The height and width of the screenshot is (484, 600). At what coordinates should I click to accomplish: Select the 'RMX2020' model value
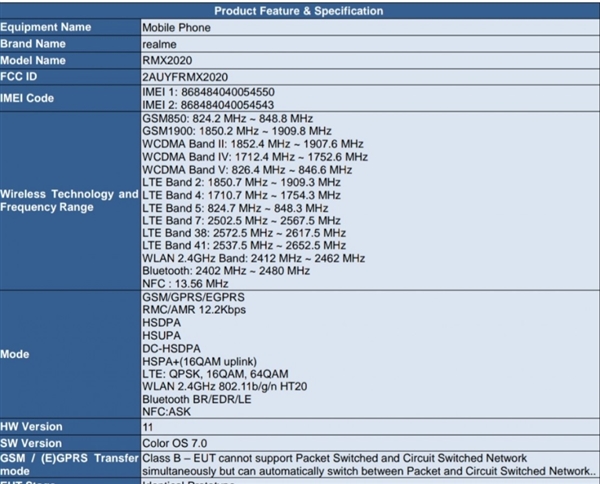[167, 60]
